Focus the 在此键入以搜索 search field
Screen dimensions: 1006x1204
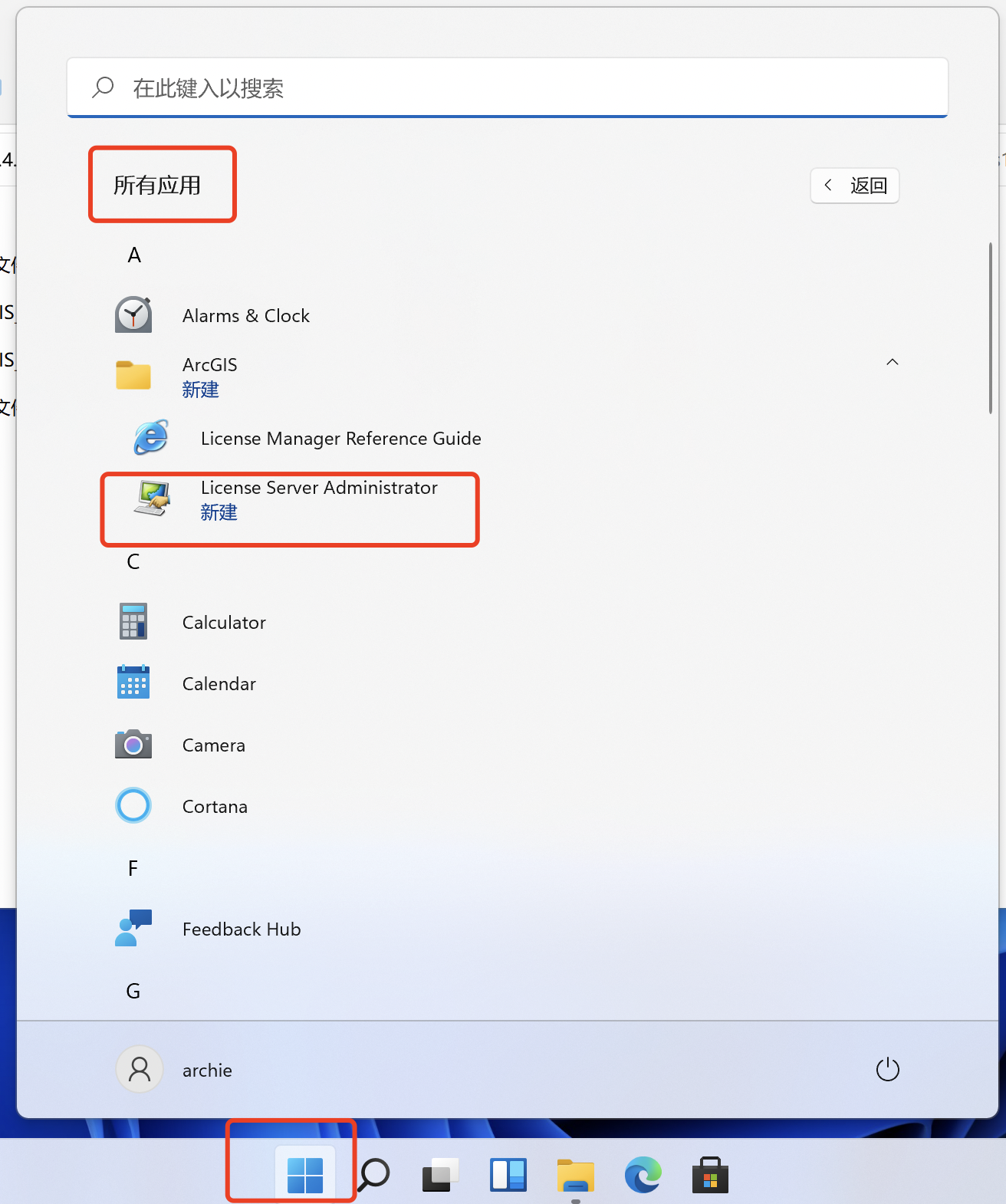coord(508,87)
